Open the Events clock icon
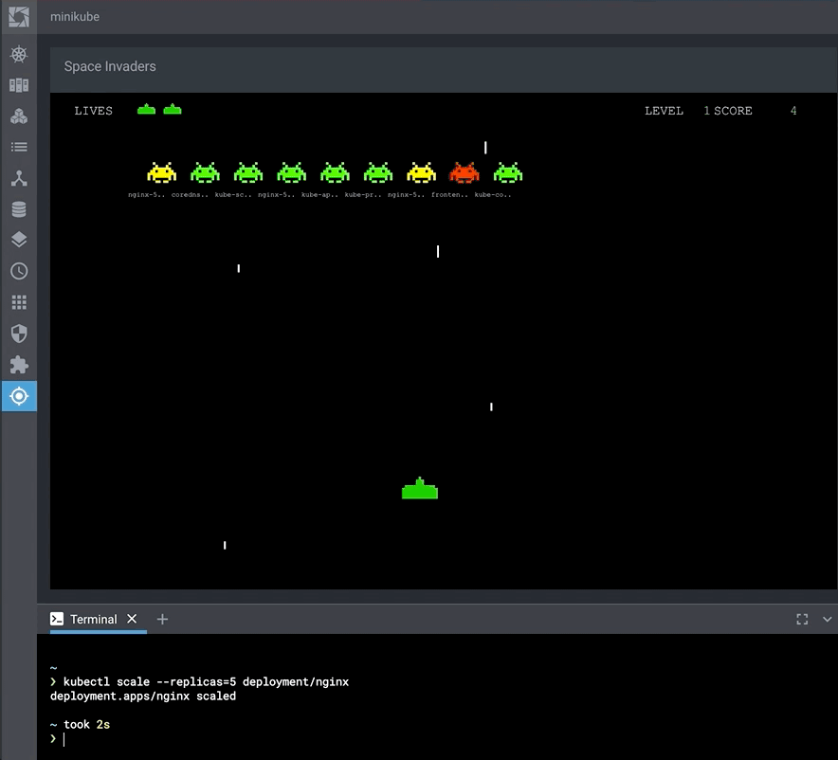The height and width of the screenshot is (760, 838). [19, 271]
